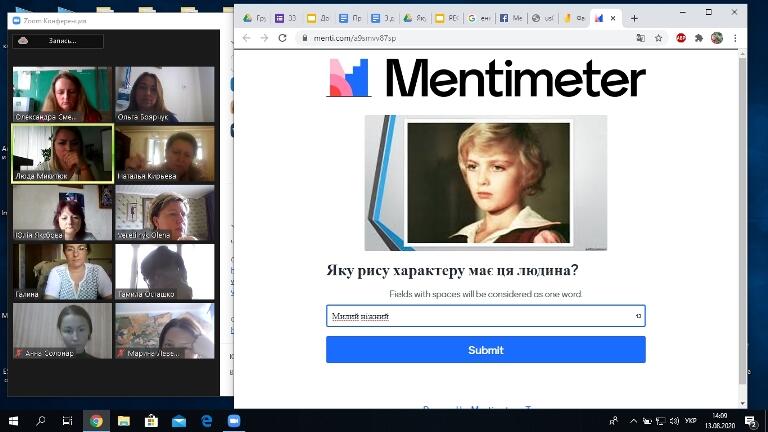Click the Mentimeter logo
Image resolution: width=768 pixels, height=432 pixels.
(486, 78)
